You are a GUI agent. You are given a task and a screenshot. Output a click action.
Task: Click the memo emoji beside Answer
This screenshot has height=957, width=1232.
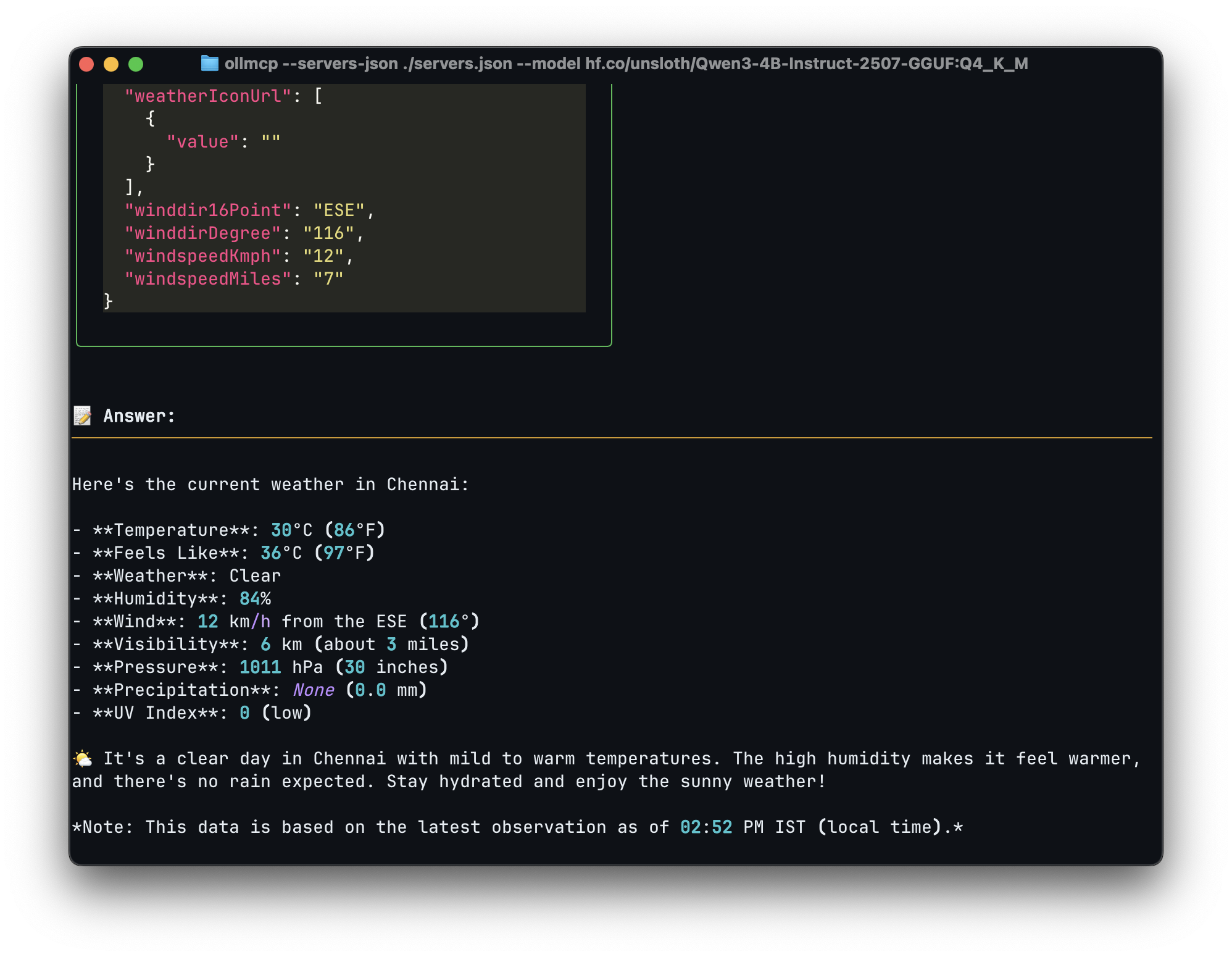[83, 416]
